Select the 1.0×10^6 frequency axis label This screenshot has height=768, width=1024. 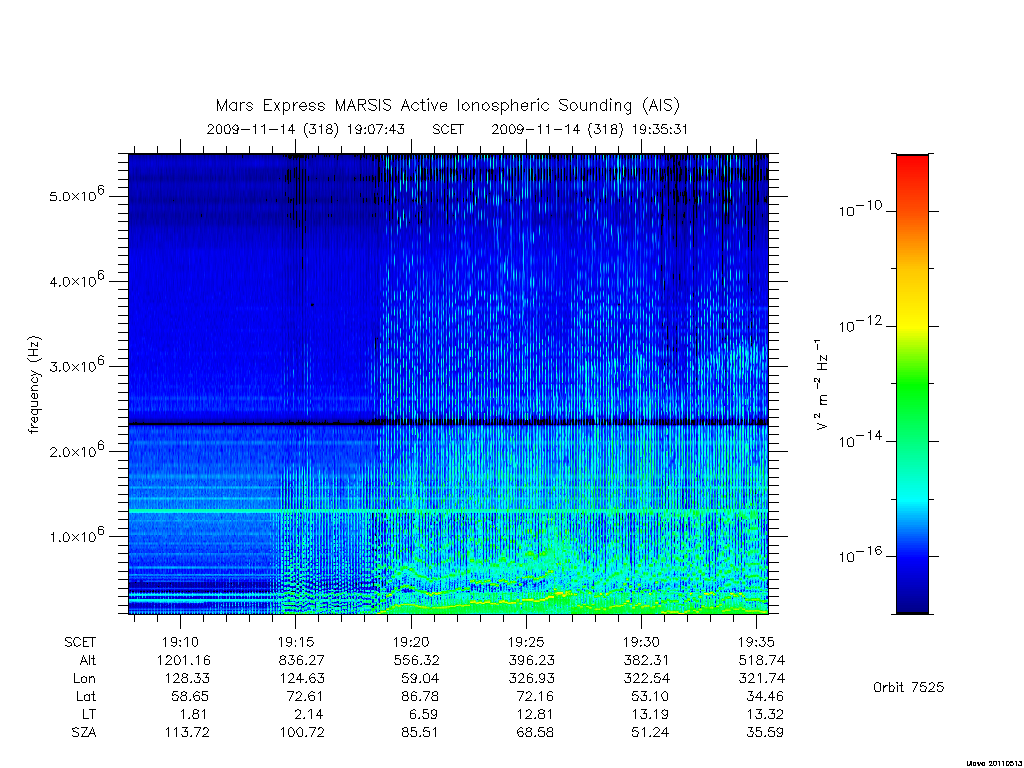[x=76, y=534]
